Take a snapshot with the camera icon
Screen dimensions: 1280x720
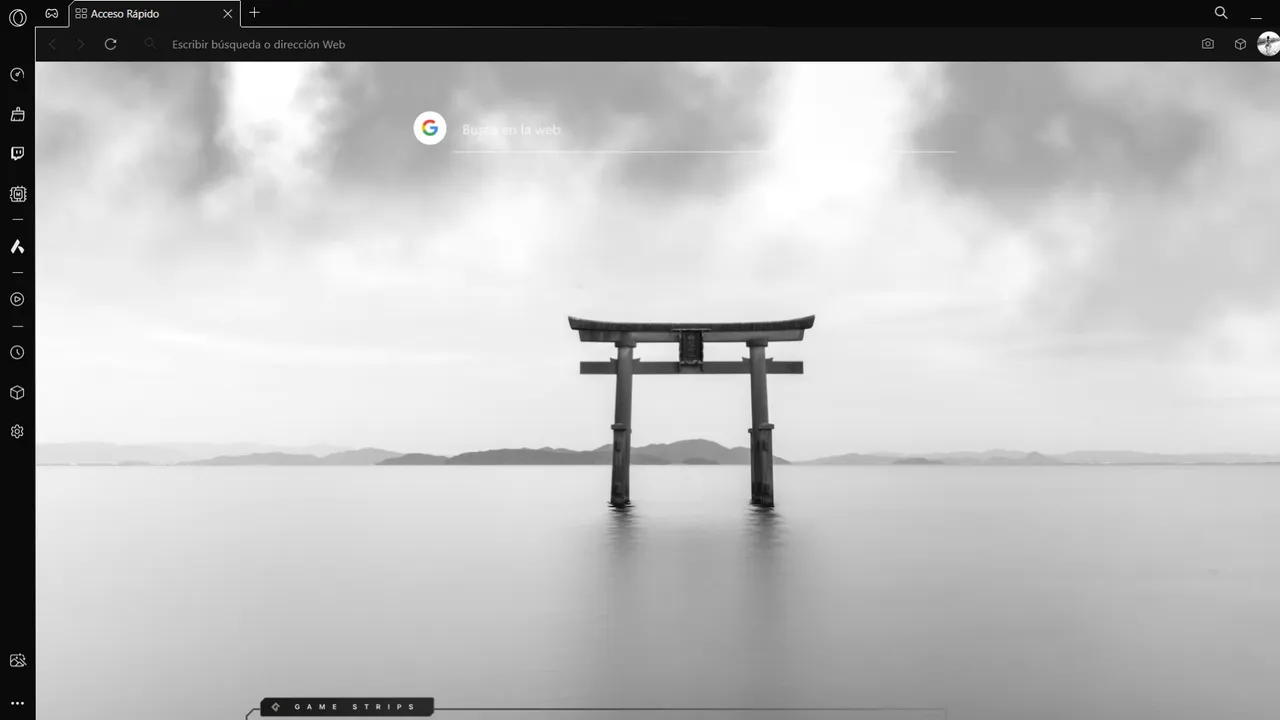1207,44
